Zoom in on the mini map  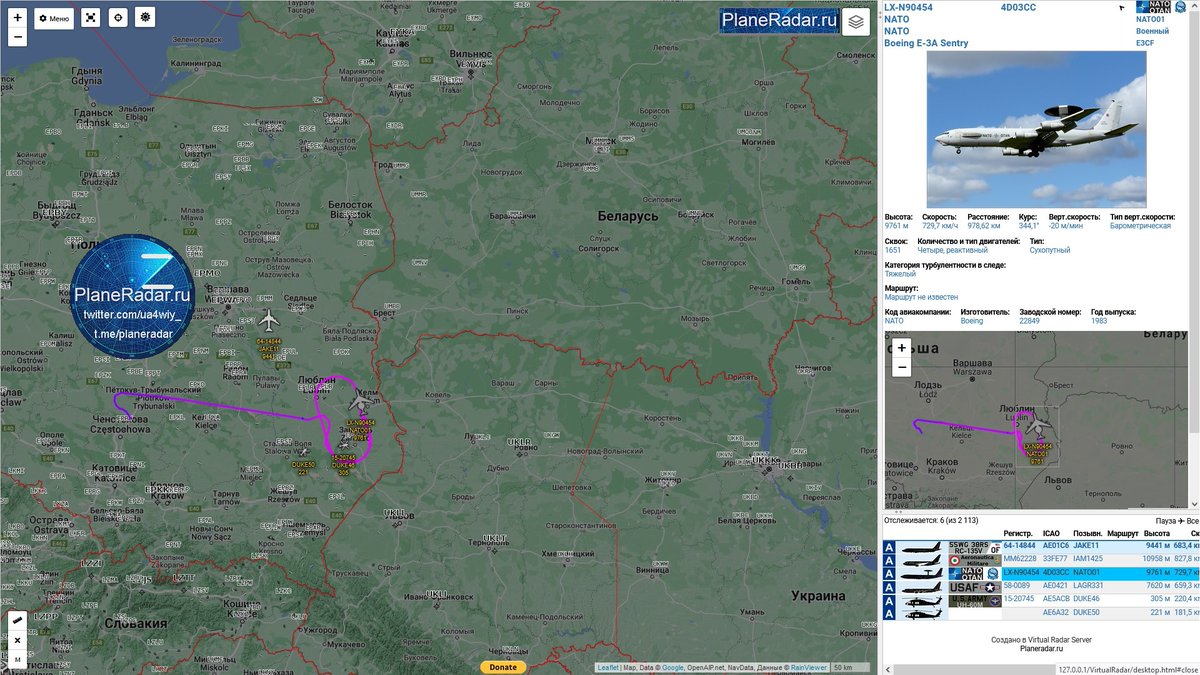902,348
